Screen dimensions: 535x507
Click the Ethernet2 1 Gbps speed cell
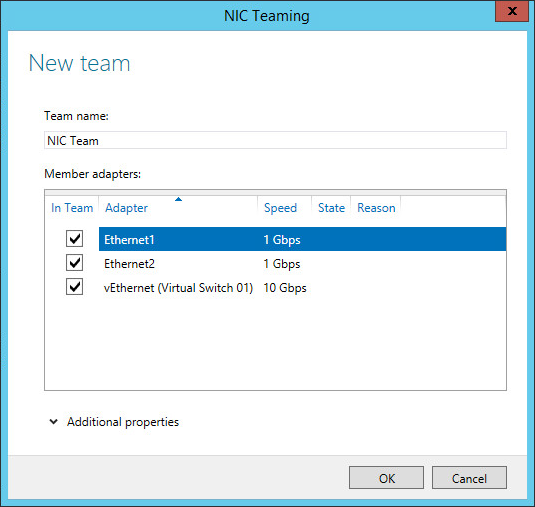click(282, 264)
